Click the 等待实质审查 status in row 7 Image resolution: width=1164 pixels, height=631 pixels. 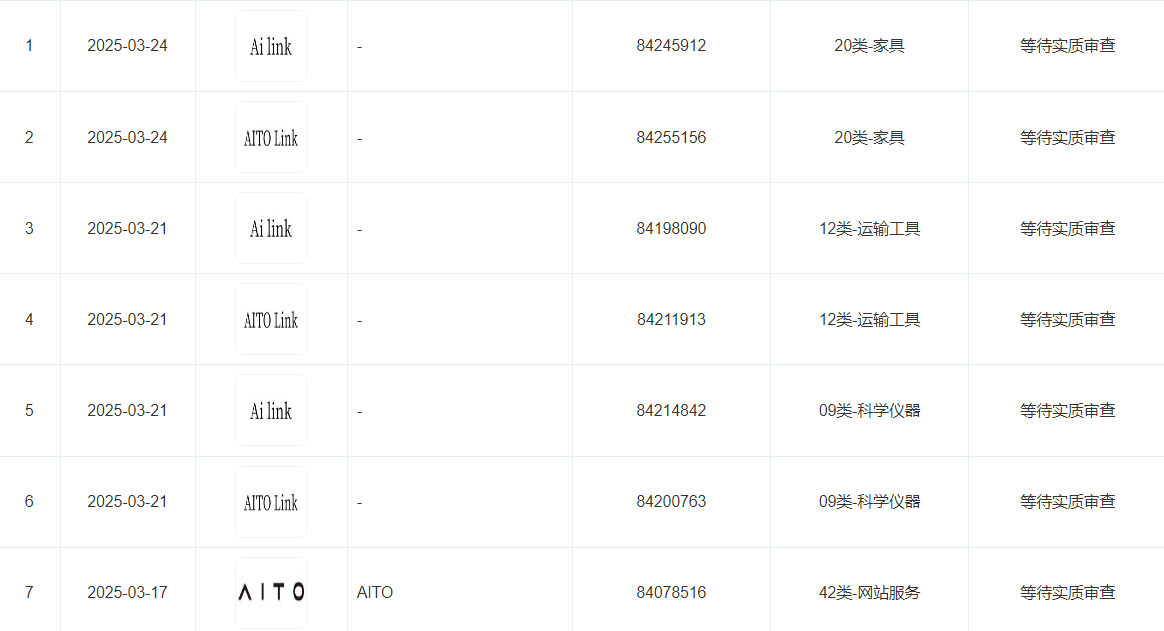[x=1067, y=592]
